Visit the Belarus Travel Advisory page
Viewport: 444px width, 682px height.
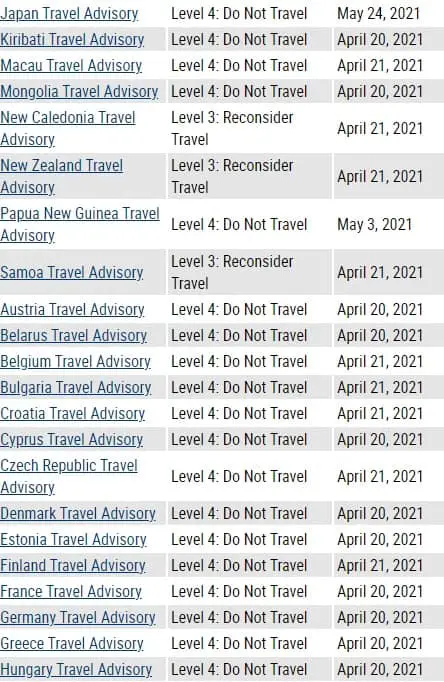click(73, 336)
